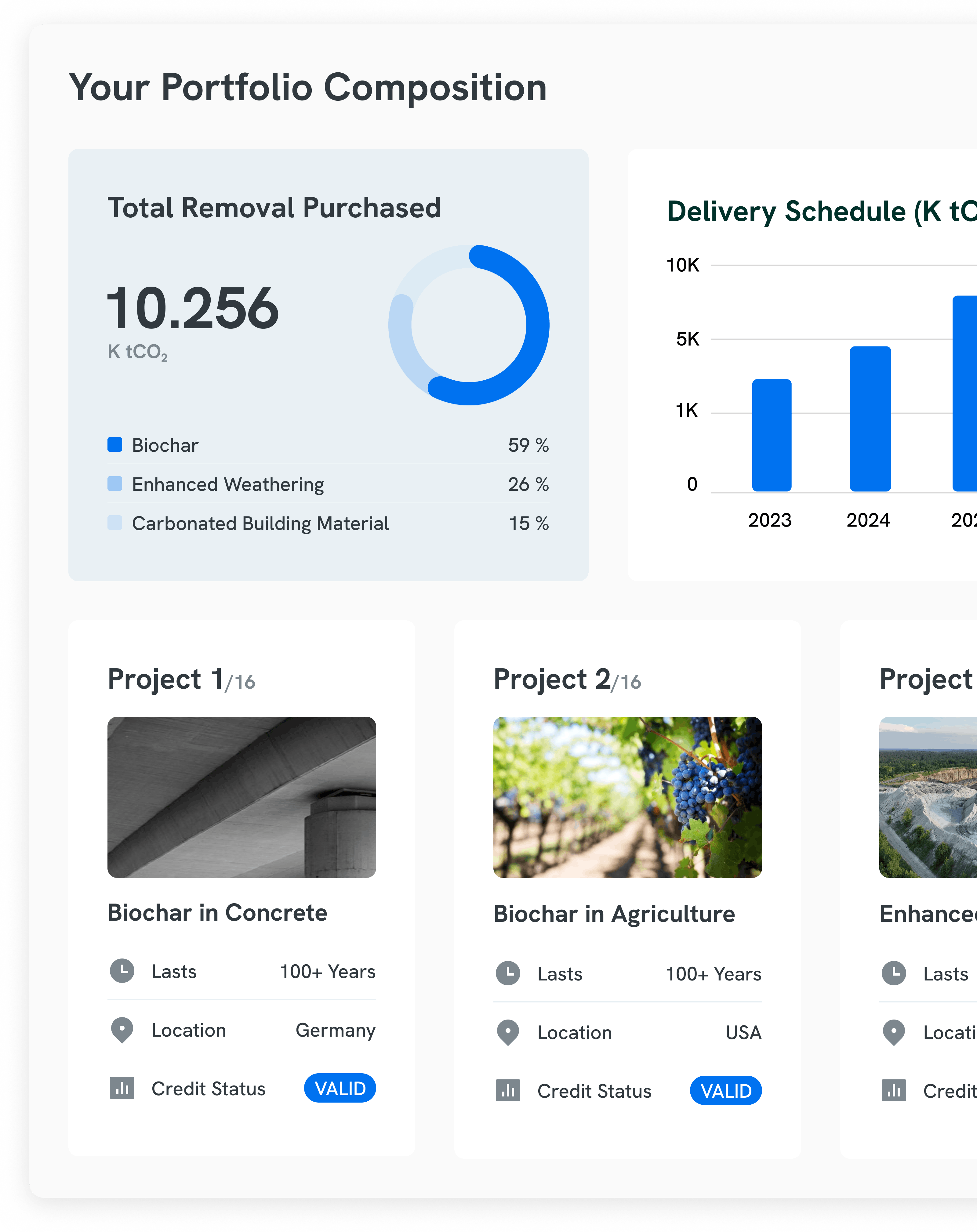Click the clock icon in Project 2

508,973
